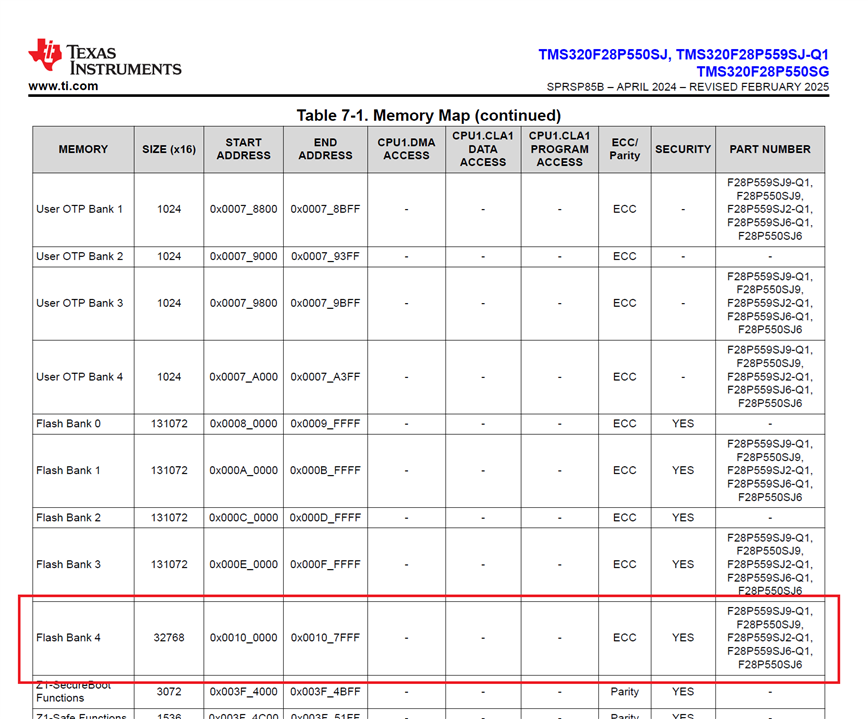Click size value 32768 for Flash Bank 4
The width and height of the screenshot is (868, 719).
point(169,638)
